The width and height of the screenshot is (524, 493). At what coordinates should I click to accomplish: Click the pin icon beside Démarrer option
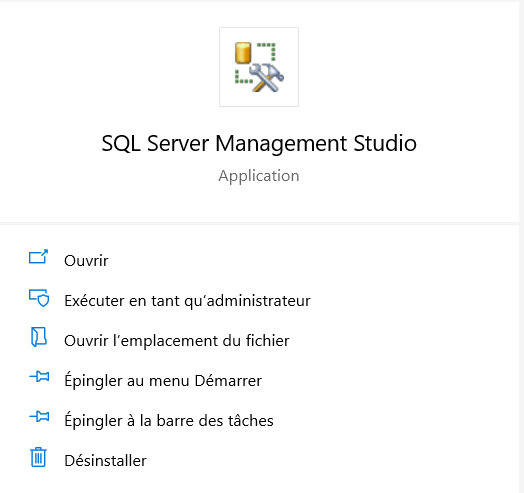[39, 377]
